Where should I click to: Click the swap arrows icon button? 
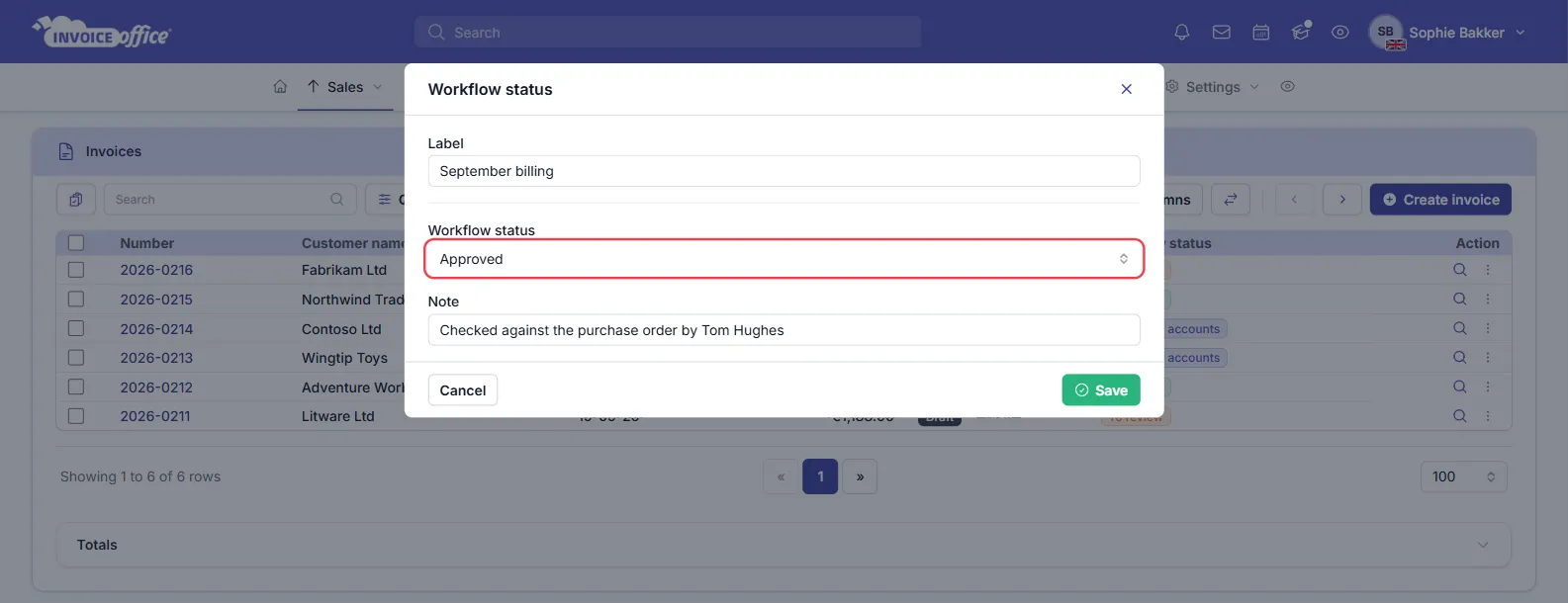(x=1231, y=200)
